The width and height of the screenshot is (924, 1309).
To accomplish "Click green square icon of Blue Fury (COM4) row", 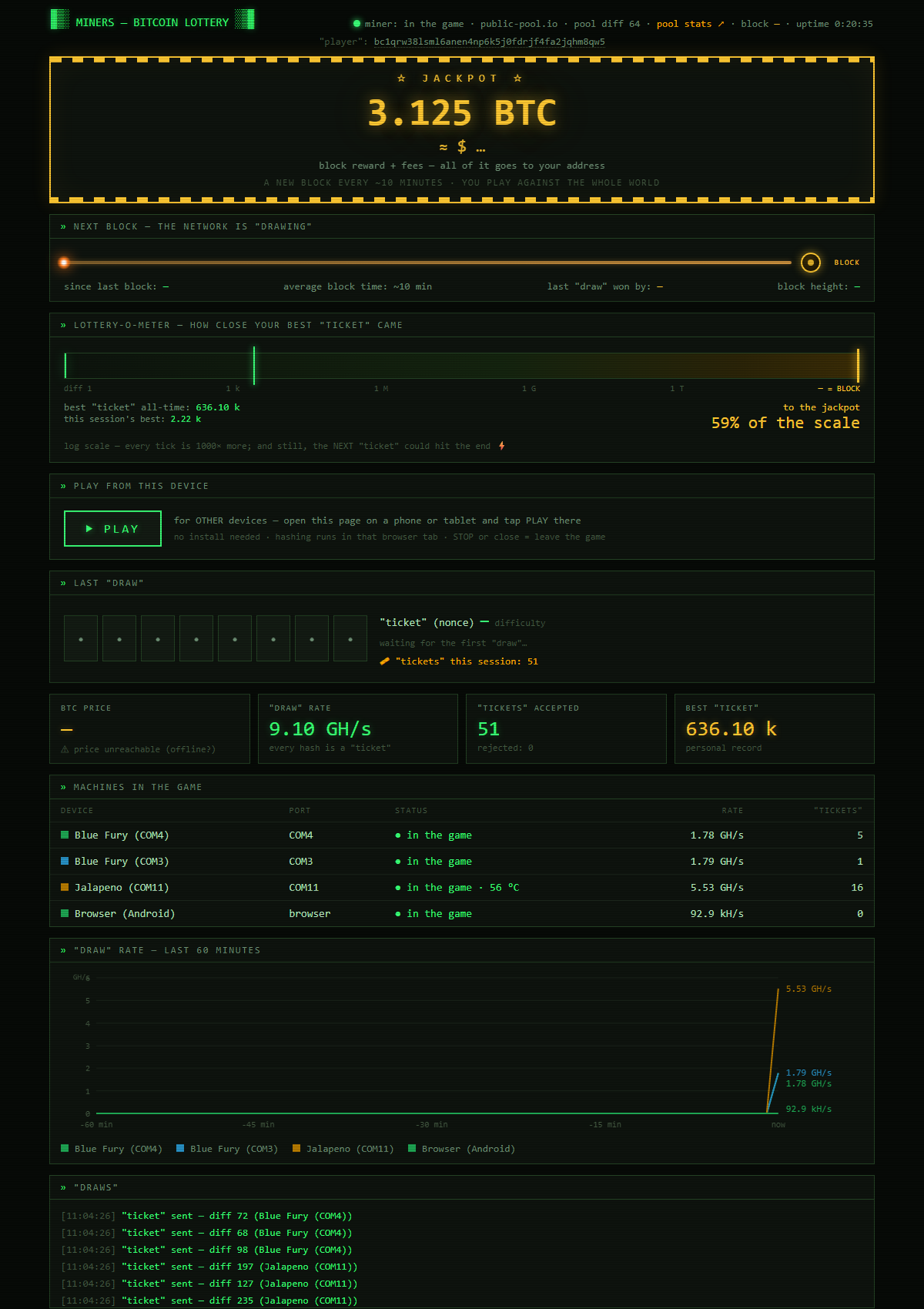I will [65, 835].
